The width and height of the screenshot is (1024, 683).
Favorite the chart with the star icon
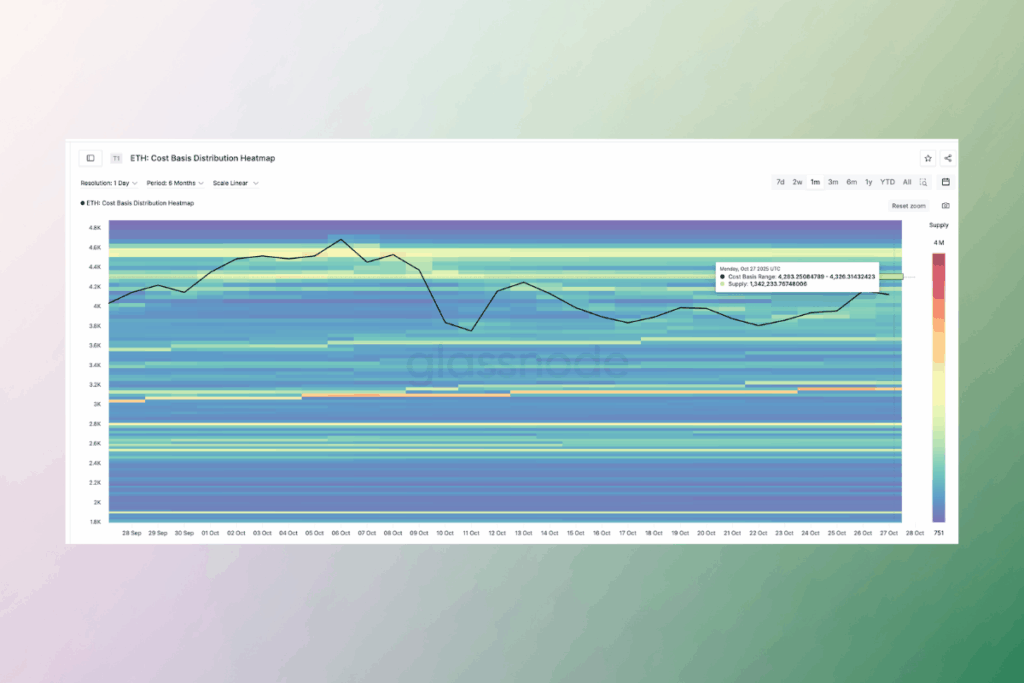tap(928, 158)
